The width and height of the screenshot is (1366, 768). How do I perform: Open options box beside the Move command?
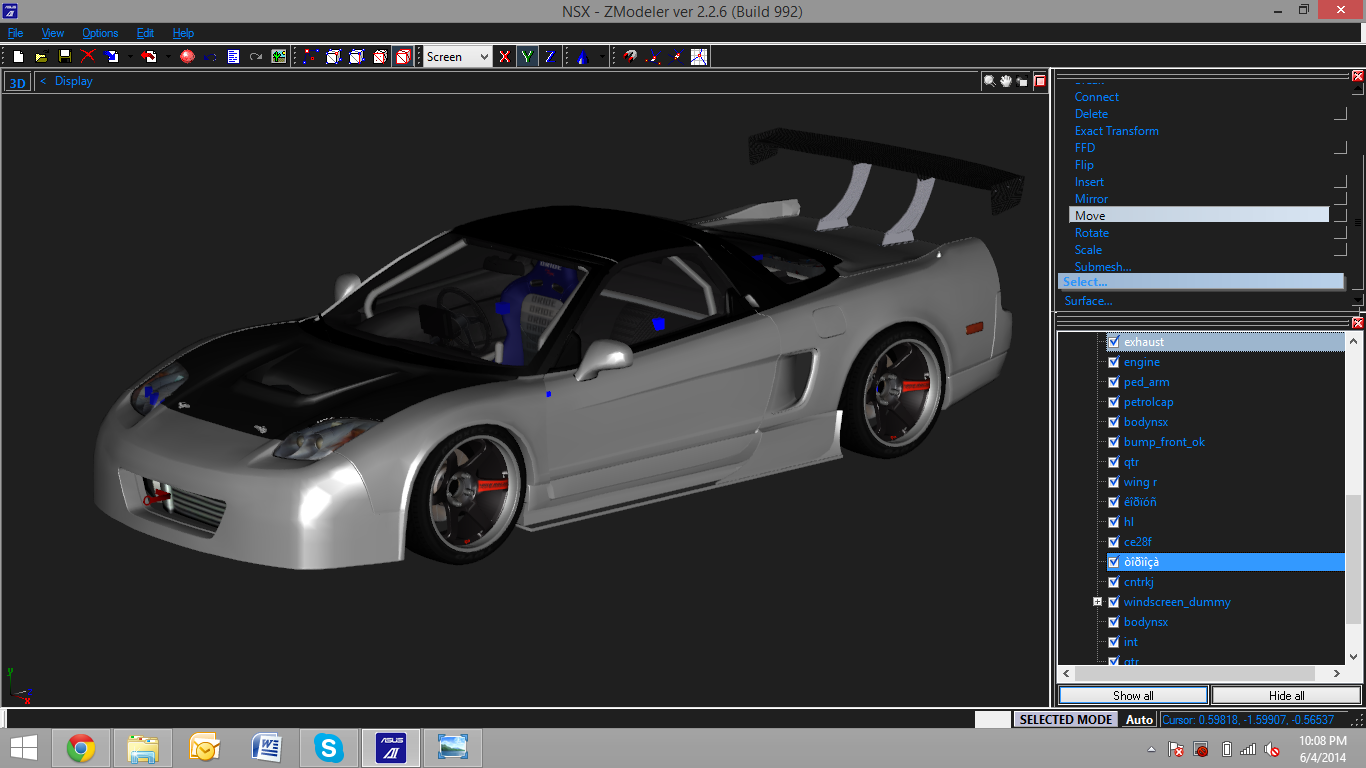coord(1340,216)
